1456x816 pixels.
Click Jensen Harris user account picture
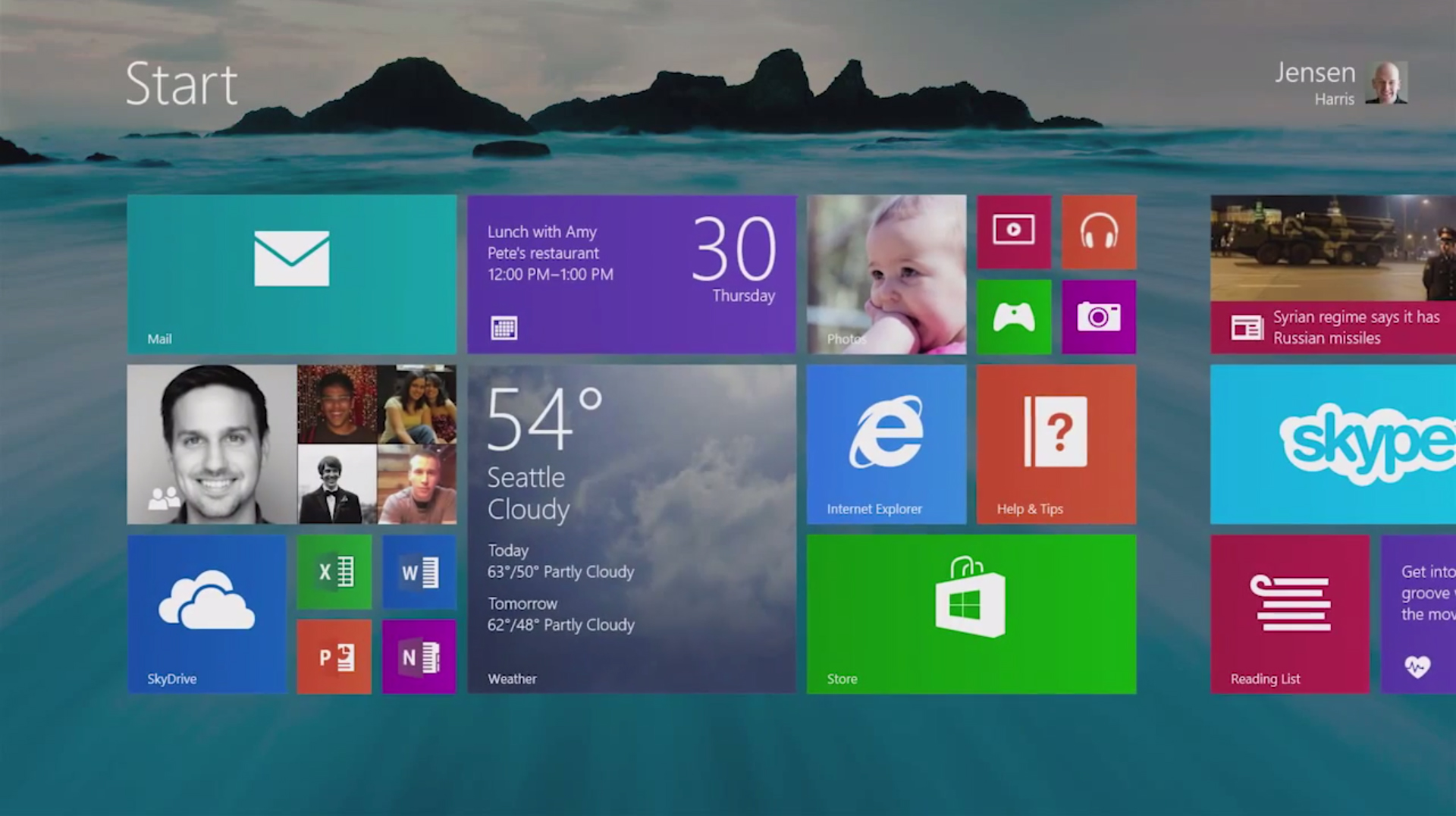(1386, 83)
